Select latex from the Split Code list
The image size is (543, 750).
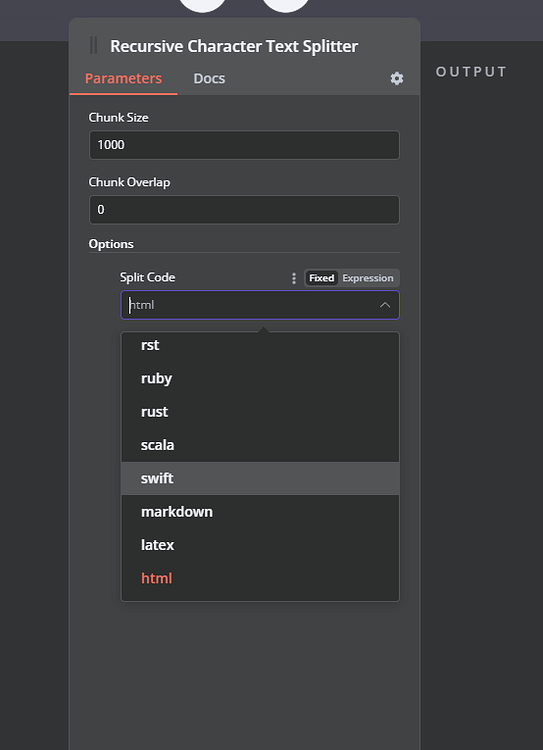click(260, 545)
